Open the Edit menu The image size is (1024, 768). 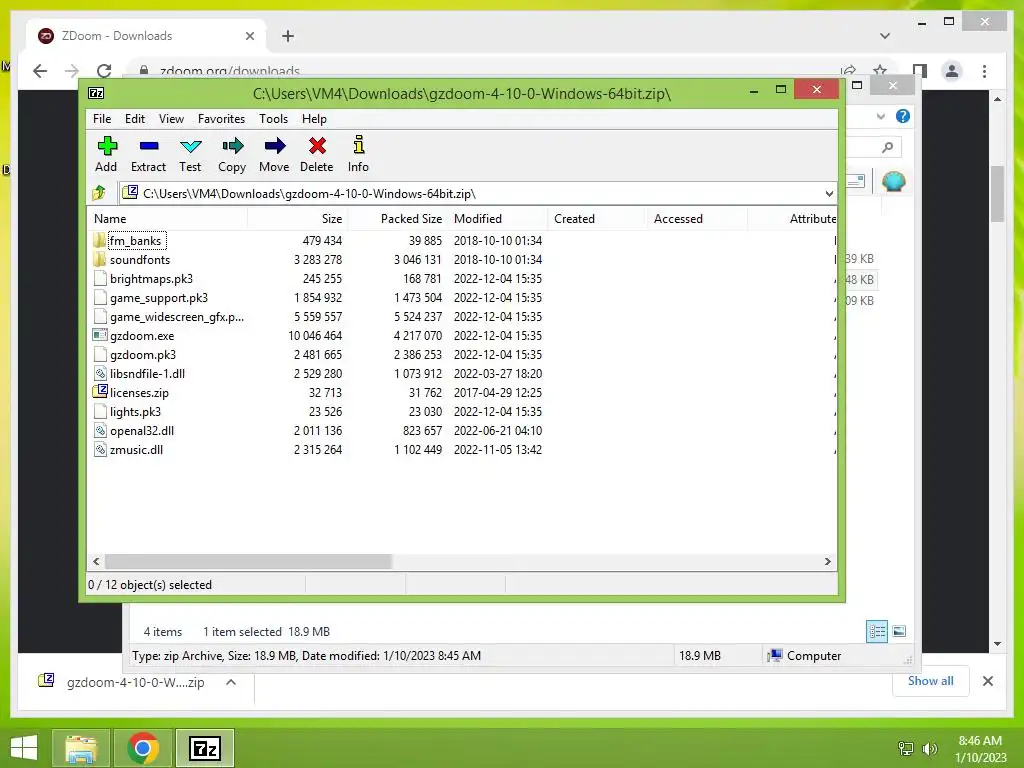[x=135, y=119]
